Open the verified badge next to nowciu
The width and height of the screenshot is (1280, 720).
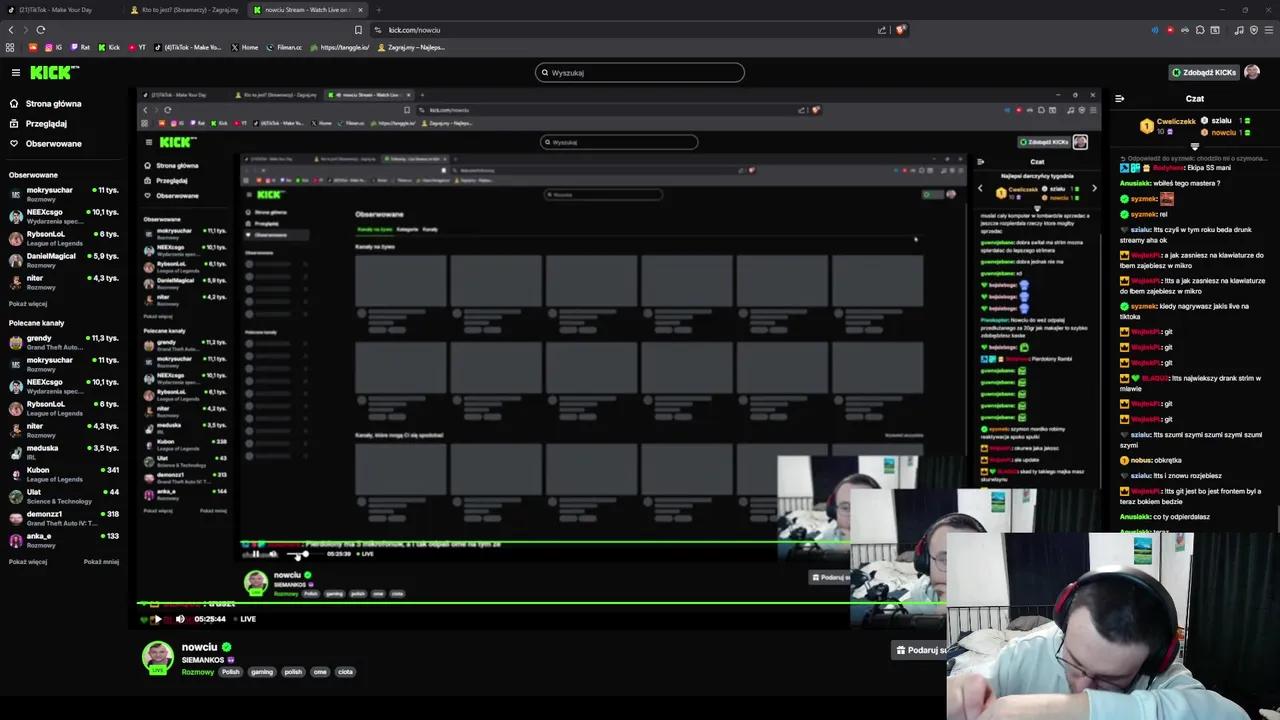[227, 647]
